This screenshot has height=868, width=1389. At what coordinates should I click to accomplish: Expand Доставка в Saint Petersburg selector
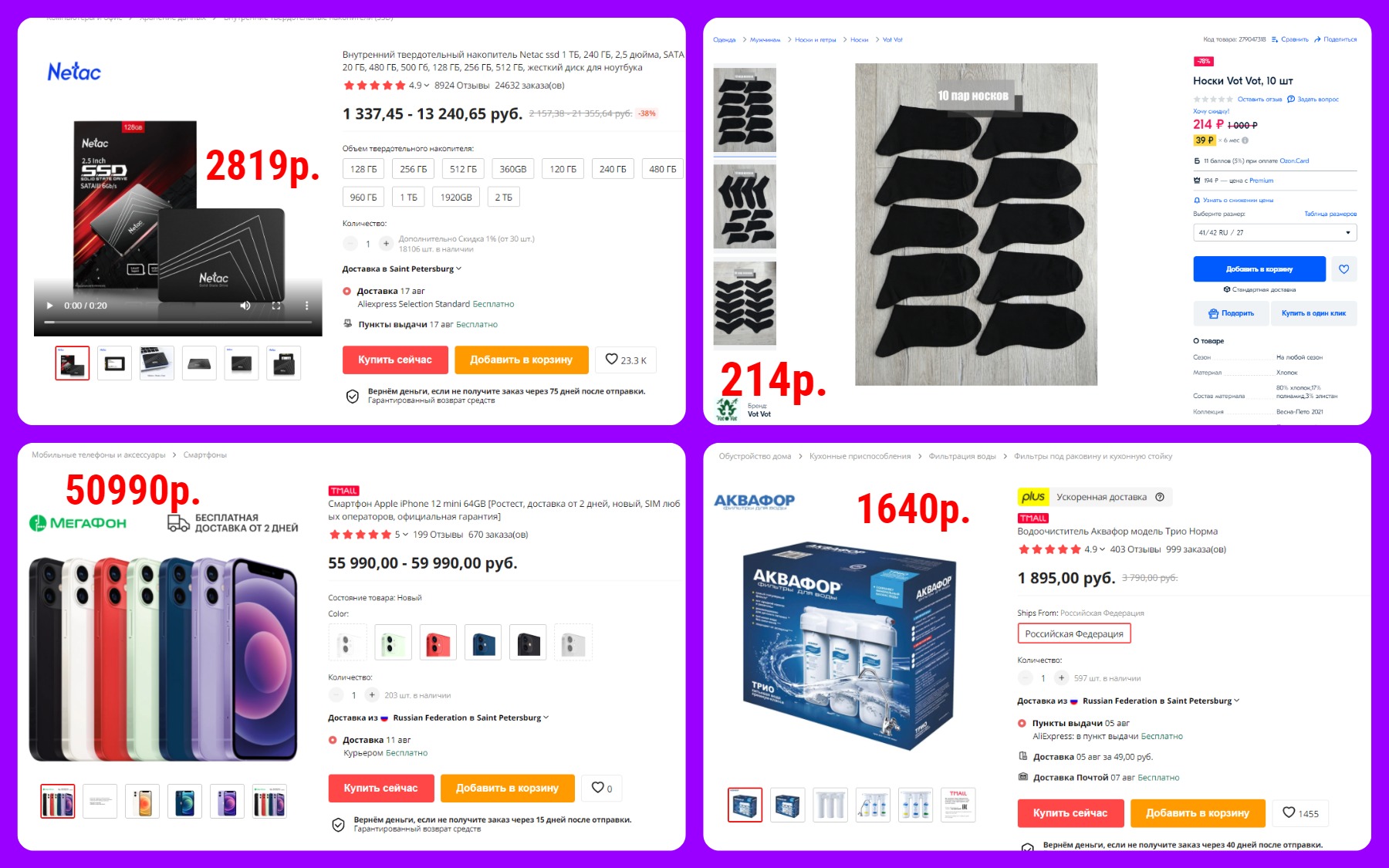(402, 269)
